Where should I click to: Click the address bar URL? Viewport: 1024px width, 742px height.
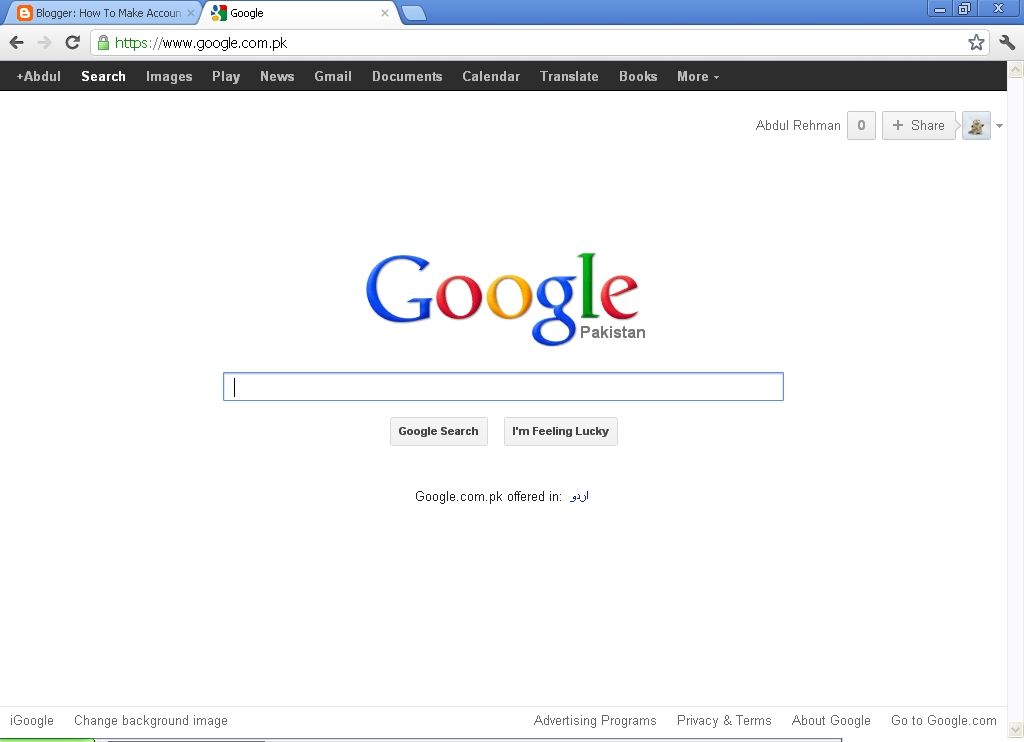201,43
